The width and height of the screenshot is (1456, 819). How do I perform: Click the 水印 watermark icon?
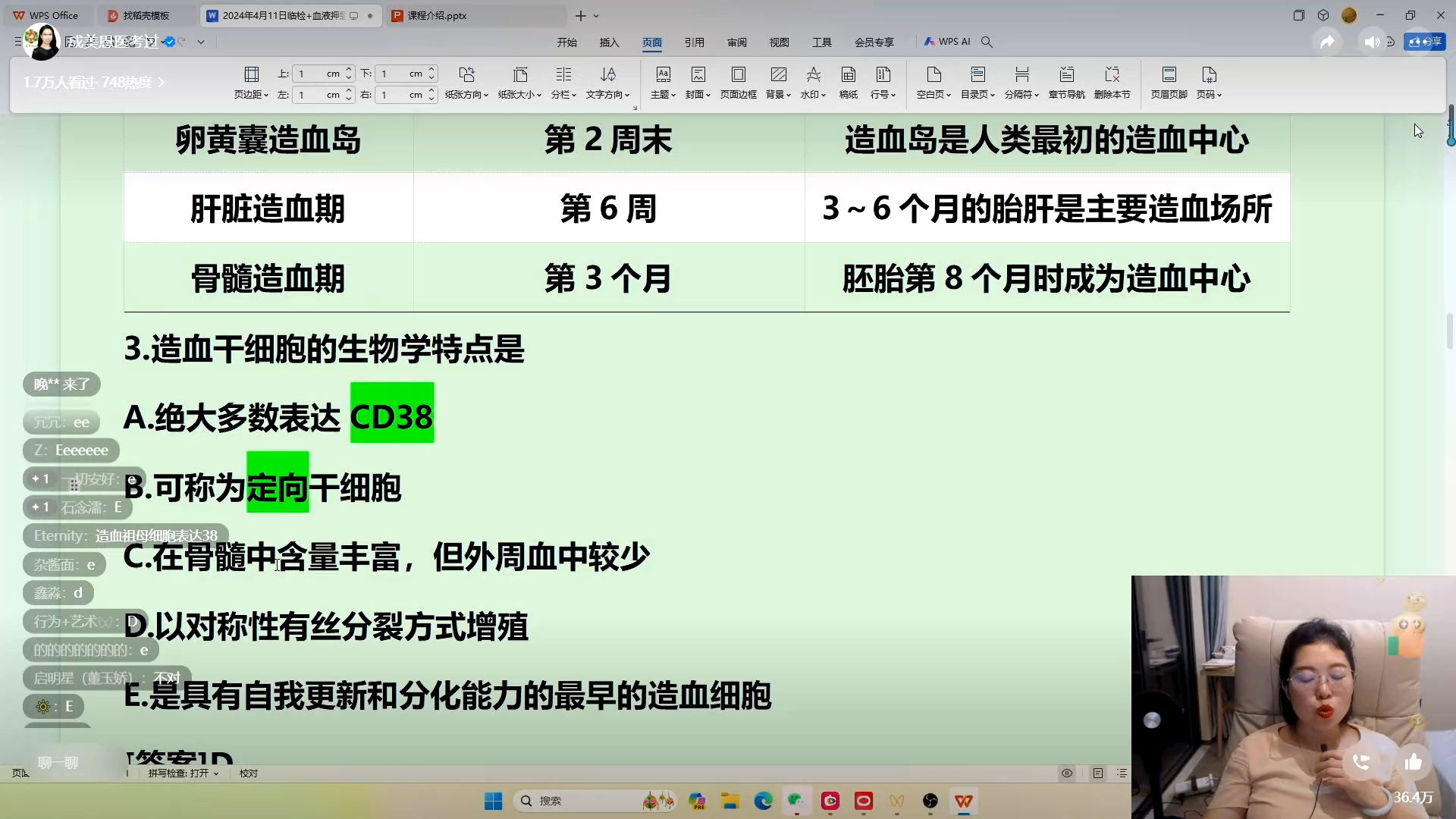coord(813,74)
